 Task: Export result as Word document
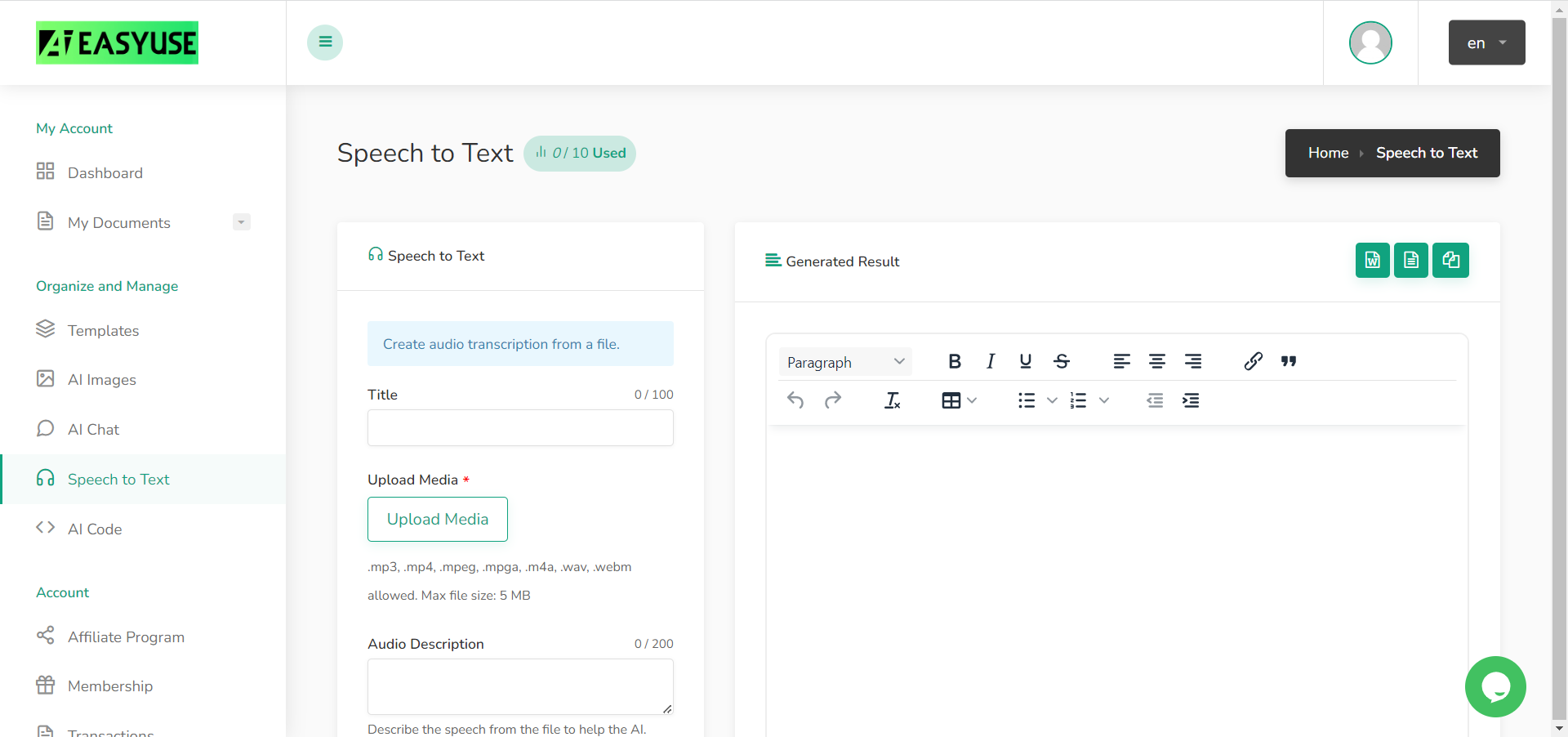click(x=1372, y=260)
